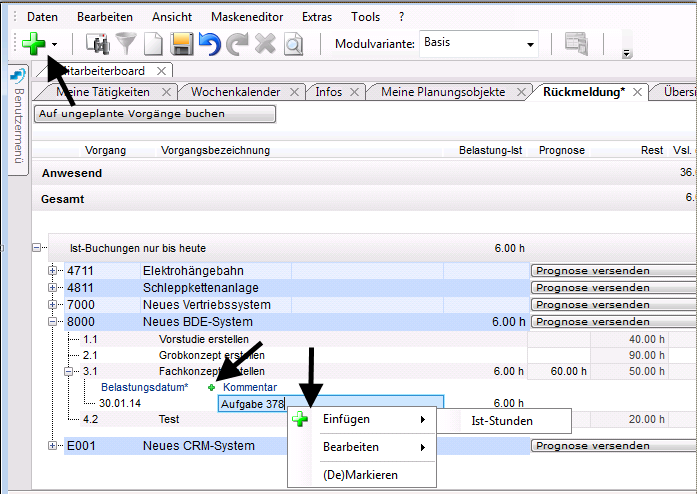Collapse project 8000 Neues BDE-System
The width and height of the screenshot is (697, 494).
(52, 321)
